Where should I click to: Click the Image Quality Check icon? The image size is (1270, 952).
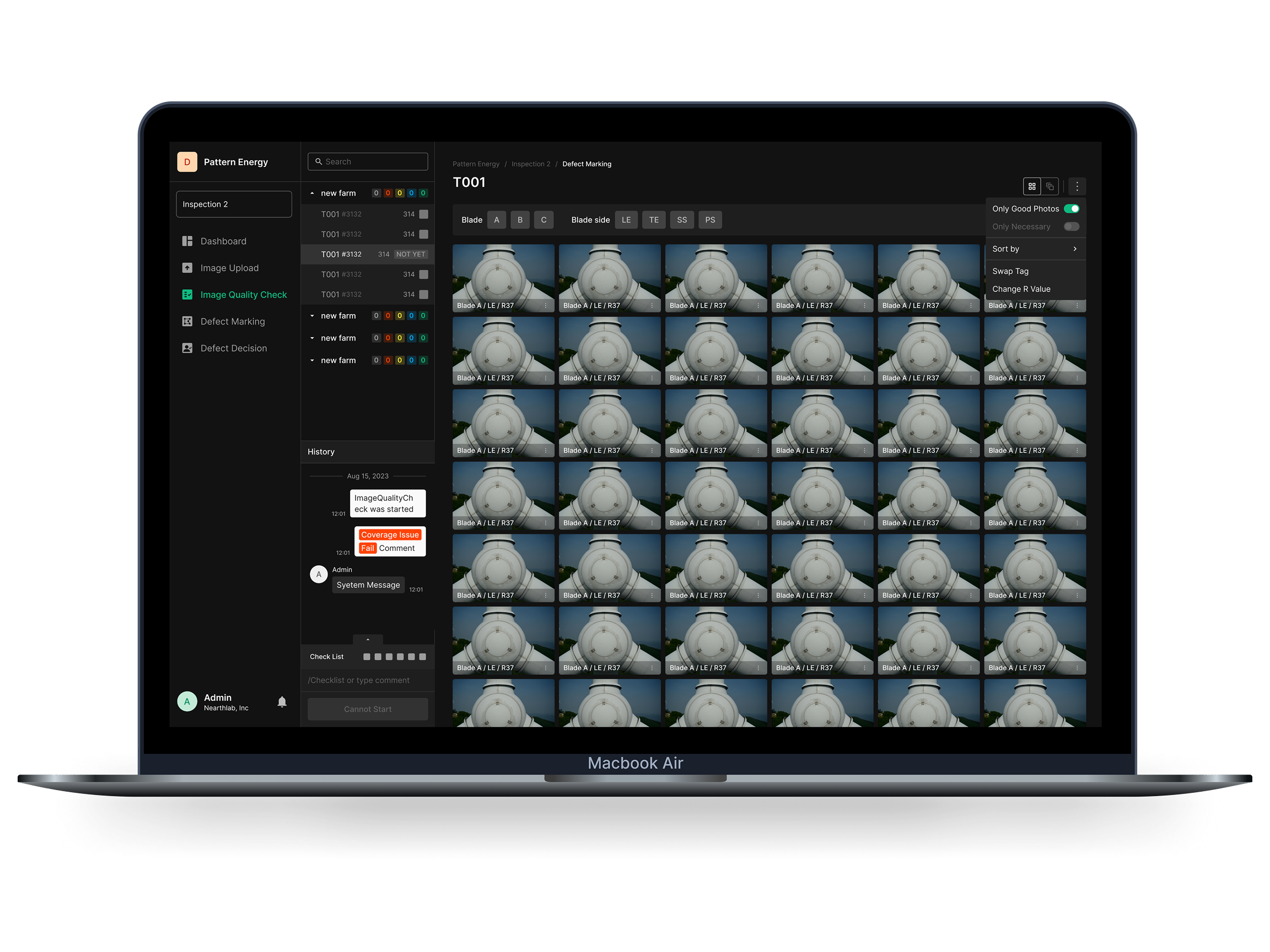click(x=187, y=294)
